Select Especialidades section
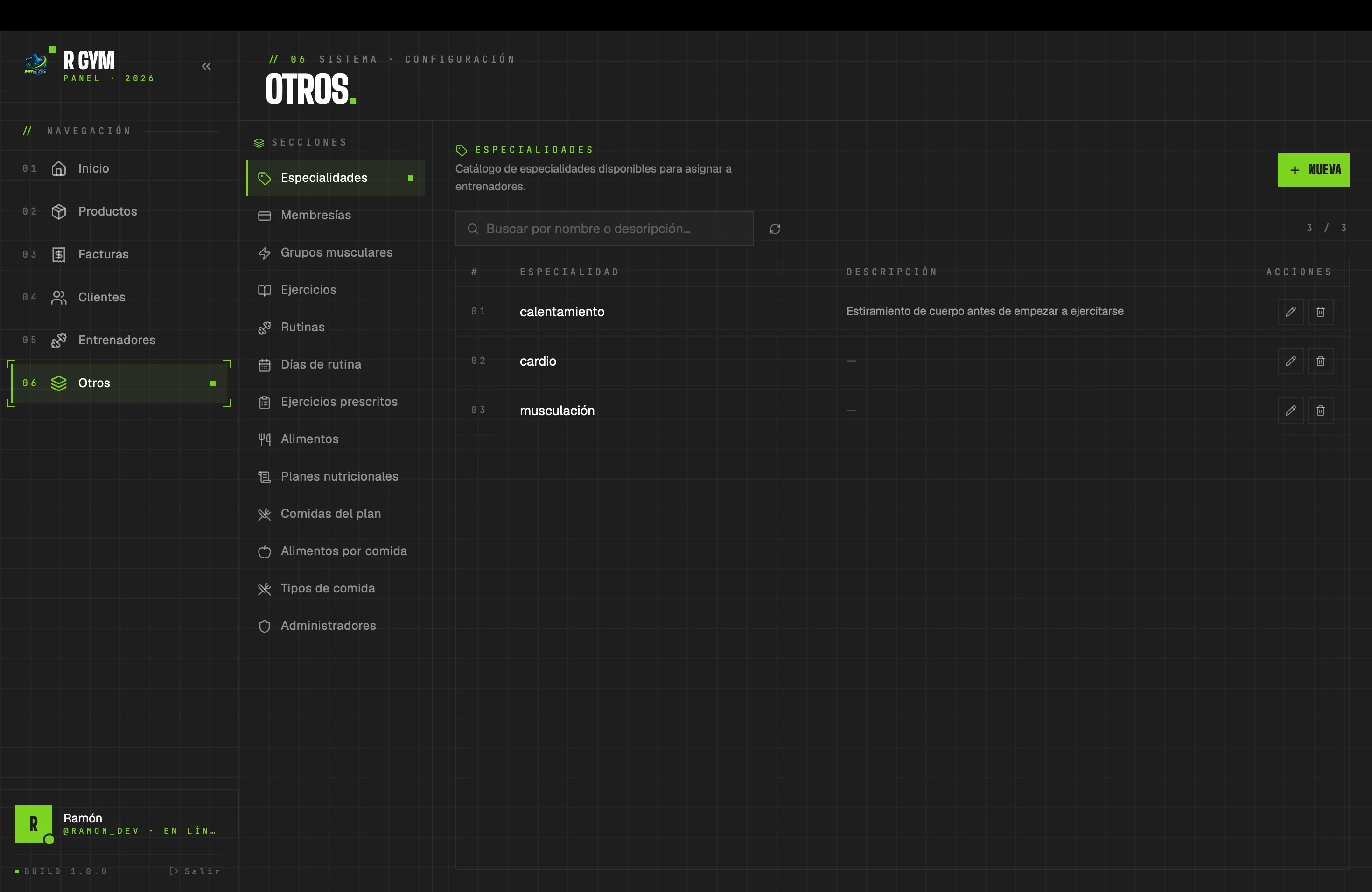 click(x=336, y=178)
